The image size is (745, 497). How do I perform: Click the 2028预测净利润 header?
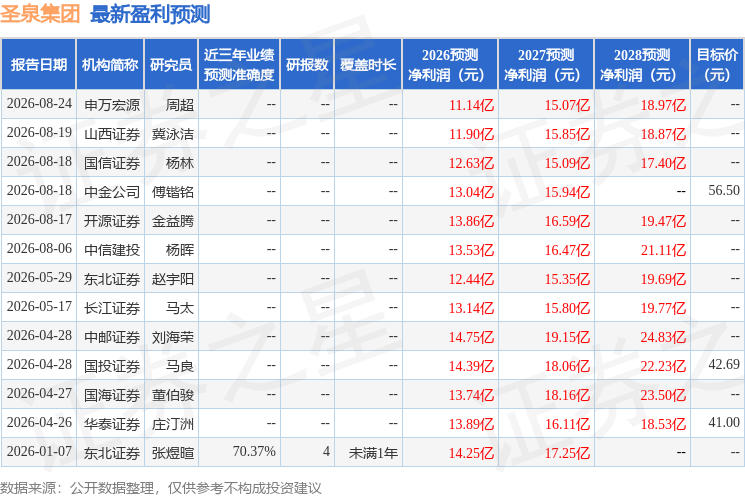(642, 64)
